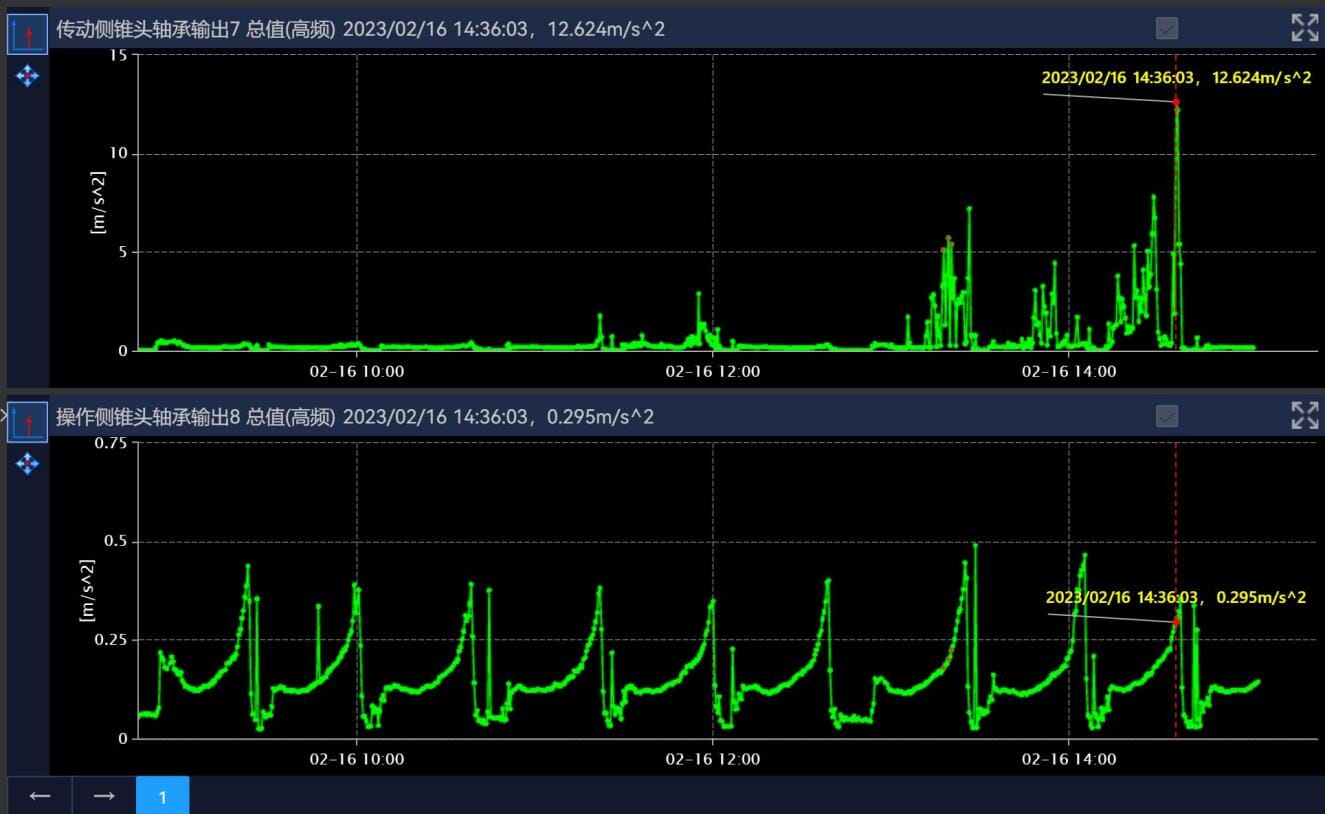Viewport: 1325px width, 814px height.
Task: Toggle the bottom chart's header checkbox
Action: coord(1166,416)
